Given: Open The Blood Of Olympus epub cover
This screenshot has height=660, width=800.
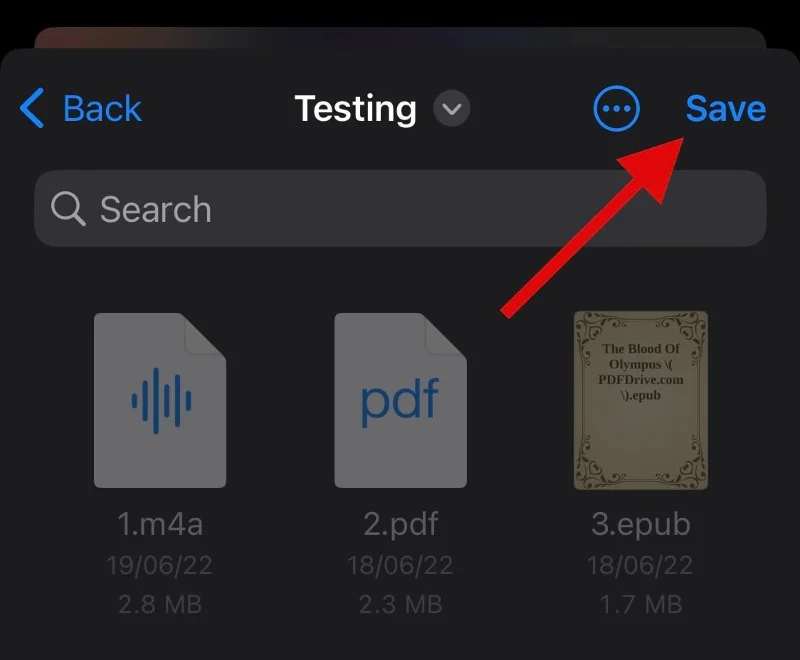Looking at the screenshot, I should 641,400.
